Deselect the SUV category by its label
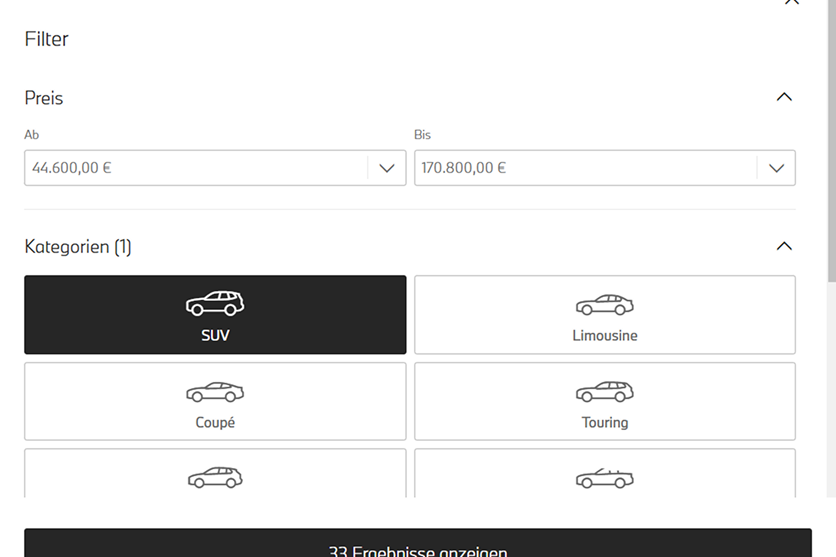 [215, 336]
